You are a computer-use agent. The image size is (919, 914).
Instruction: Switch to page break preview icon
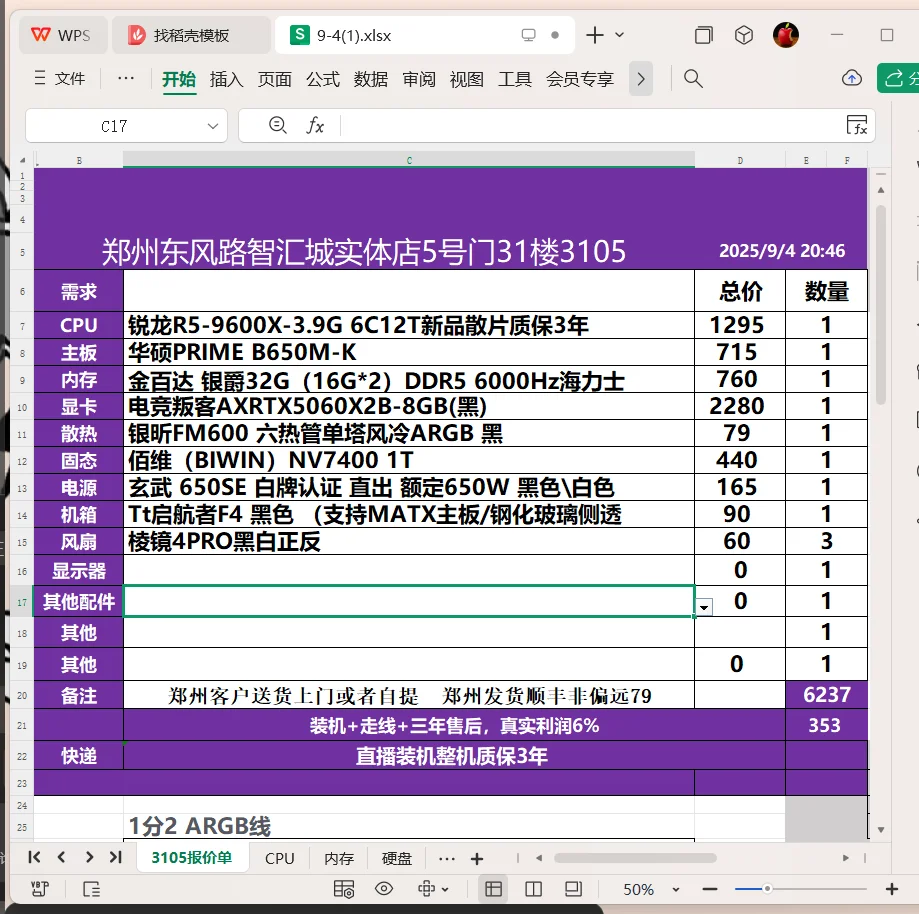point(533,889)
